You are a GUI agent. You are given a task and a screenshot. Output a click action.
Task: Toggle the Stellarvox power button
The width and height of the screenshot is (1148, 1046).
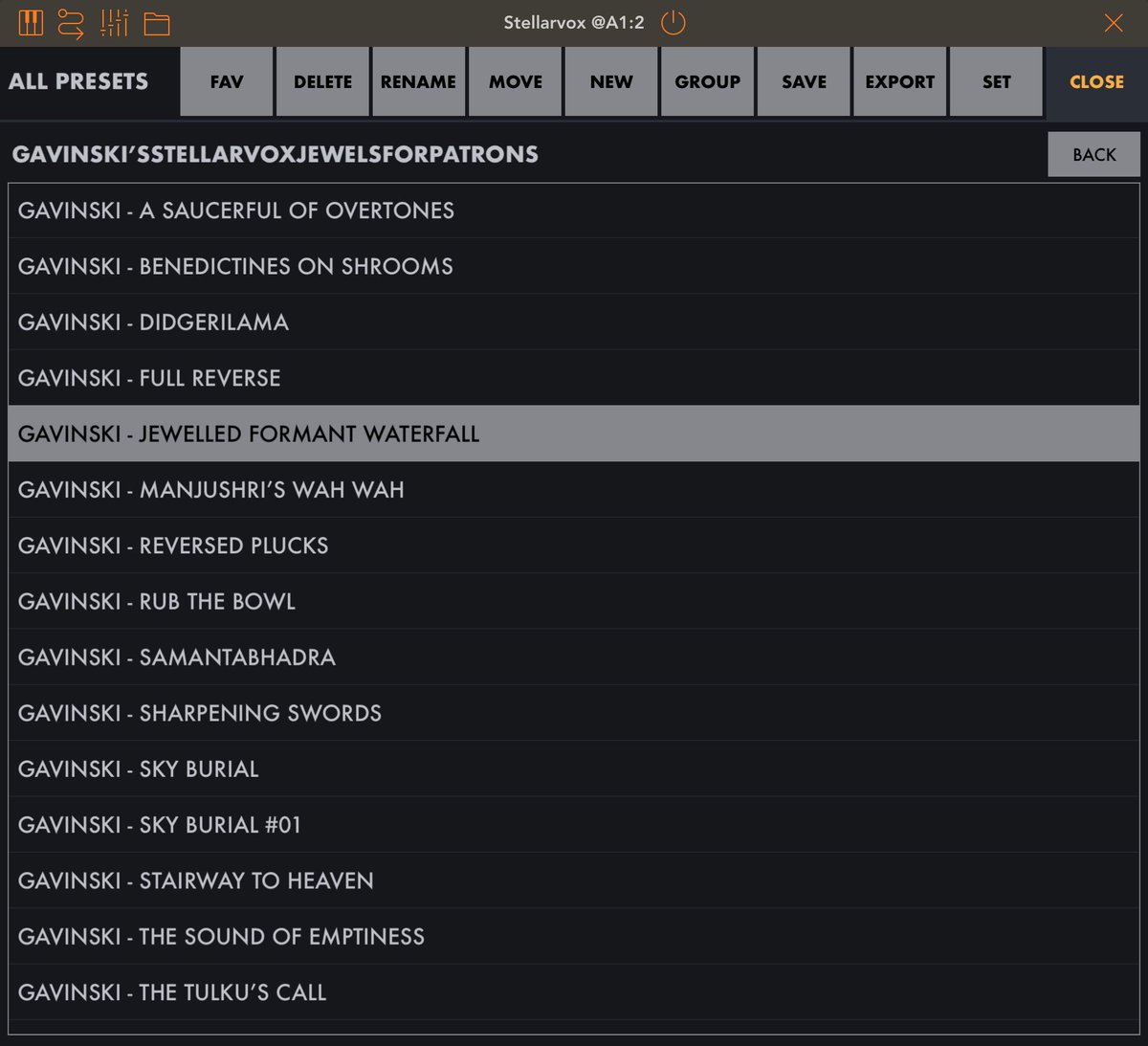click(x=673, y=23)
